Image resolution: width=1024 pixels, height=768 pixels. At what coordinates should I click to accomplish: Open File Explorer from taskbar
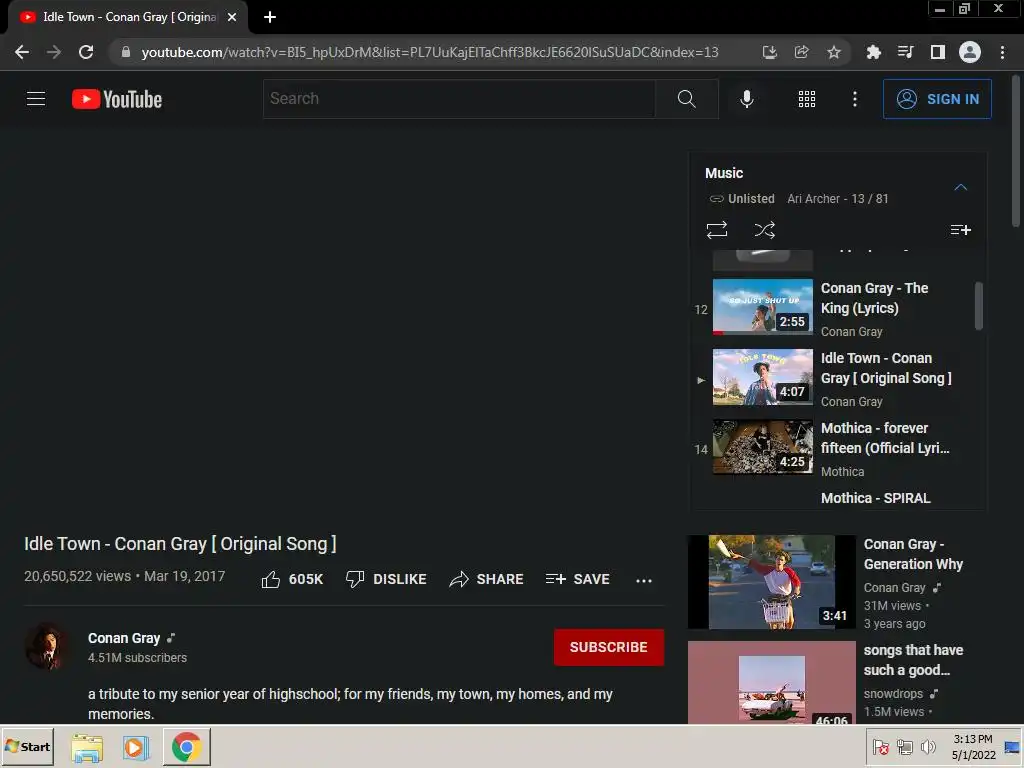pos(87,747)
